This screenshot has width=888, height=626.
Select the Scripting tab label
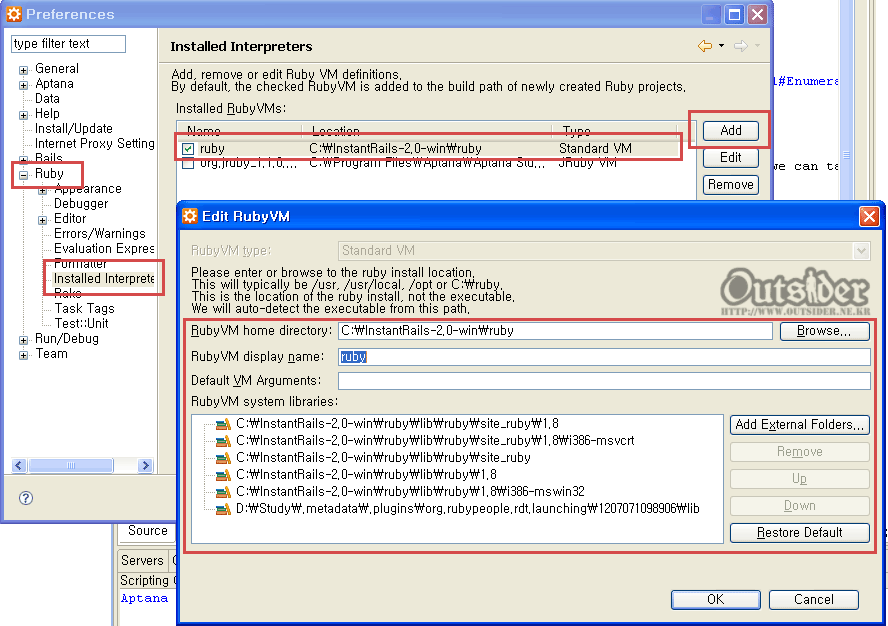tap(144, 581)
